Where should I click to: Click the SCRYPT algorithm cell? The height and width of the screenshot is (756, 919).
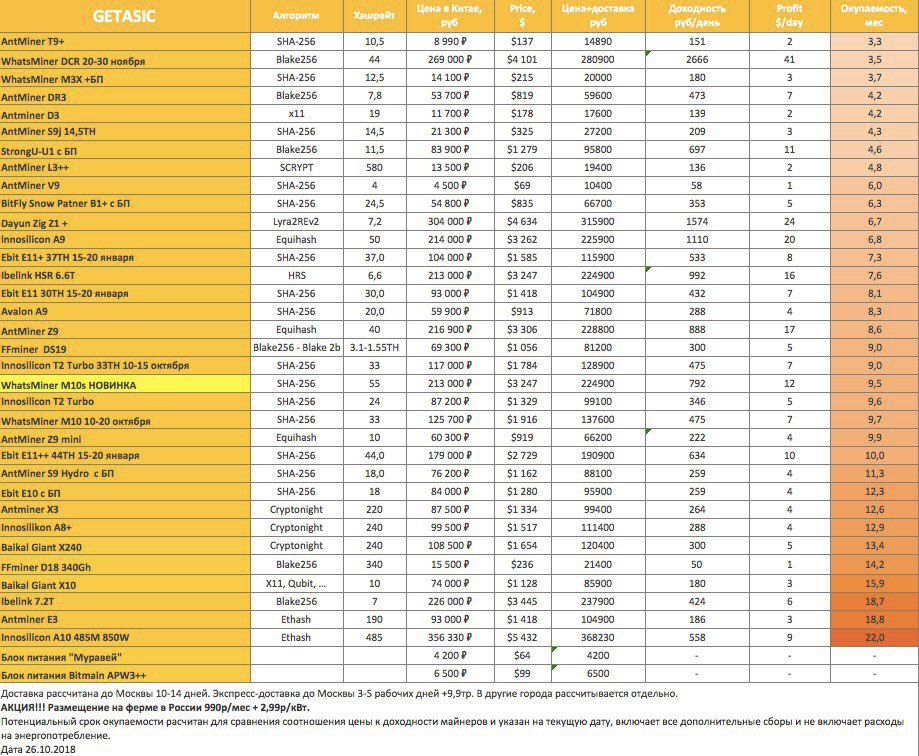pyautogui.click(x=297, y=168)
